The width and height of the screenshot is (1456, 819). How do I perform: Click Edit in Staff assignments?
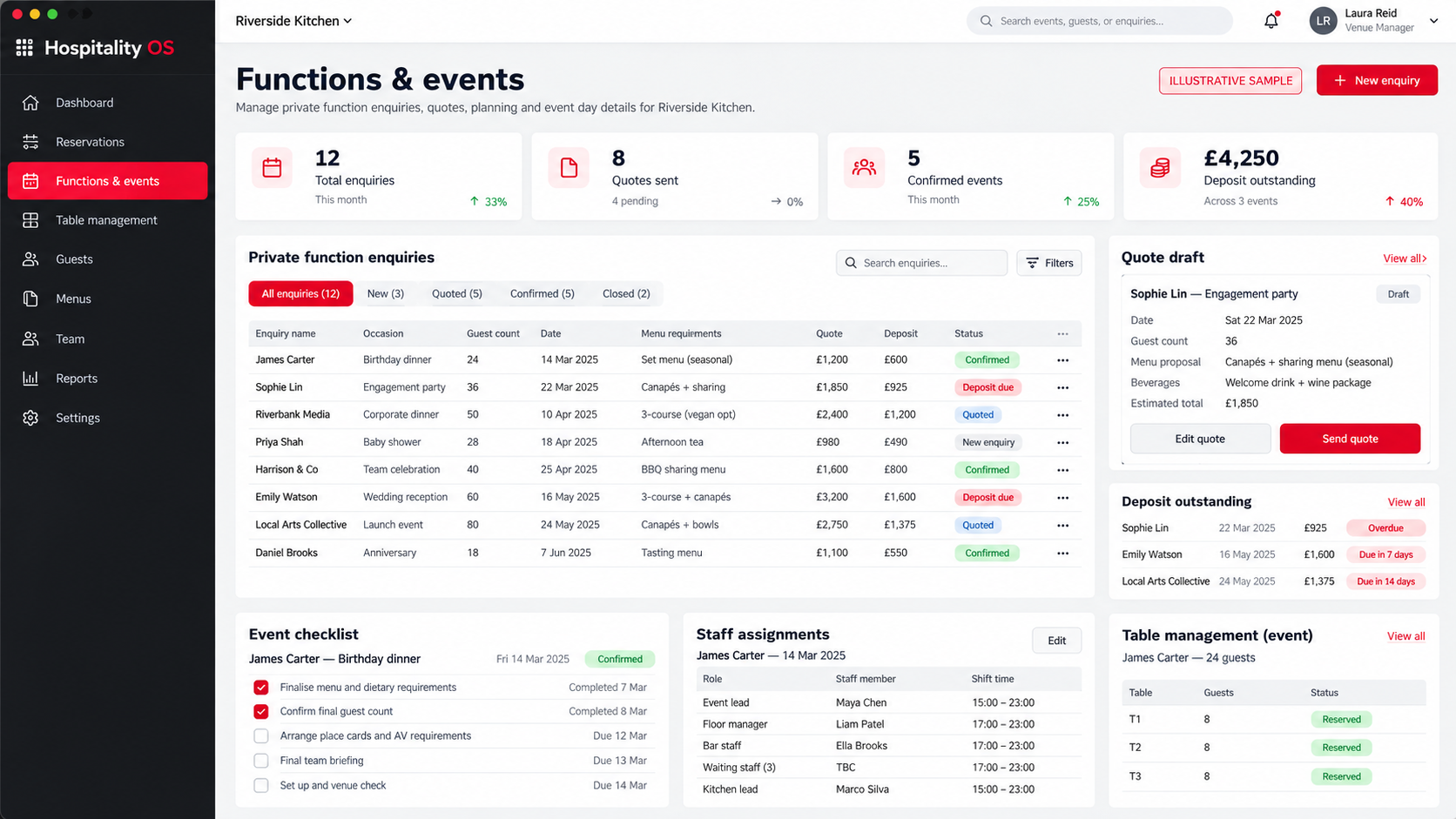1057,641
